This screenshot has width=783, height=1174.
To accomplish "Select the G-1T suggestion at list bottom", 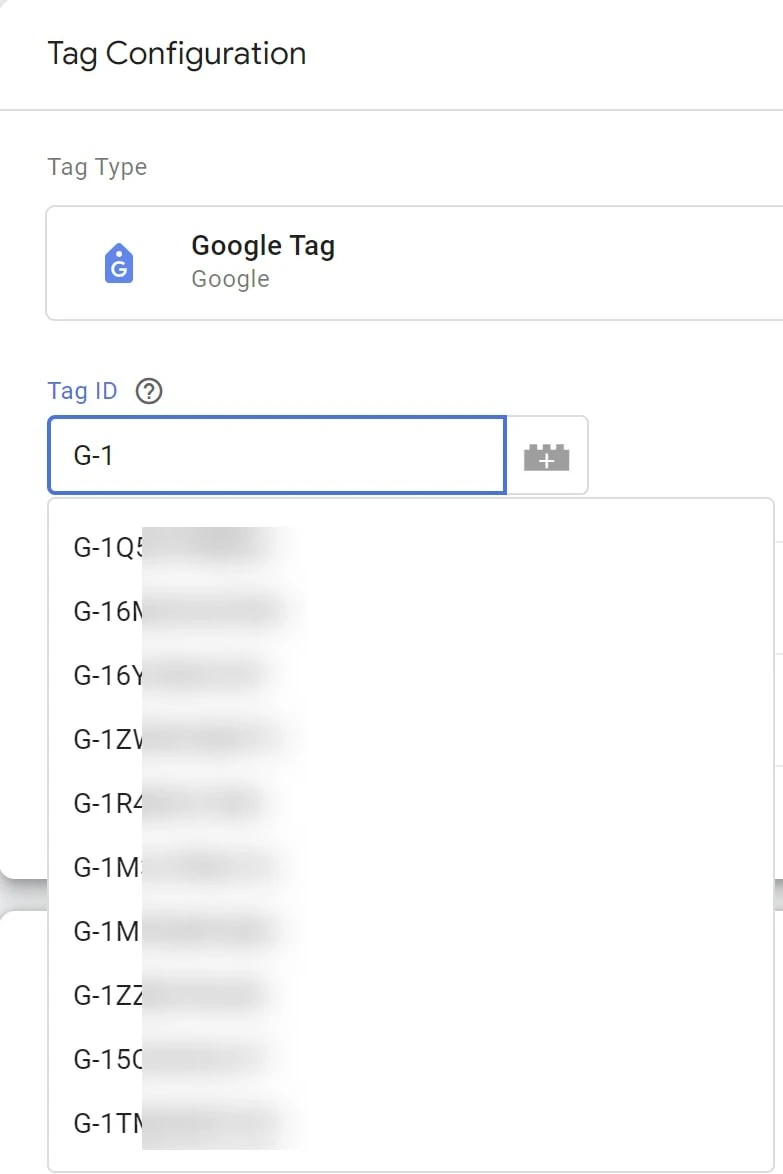I will tap(411, 1123).
